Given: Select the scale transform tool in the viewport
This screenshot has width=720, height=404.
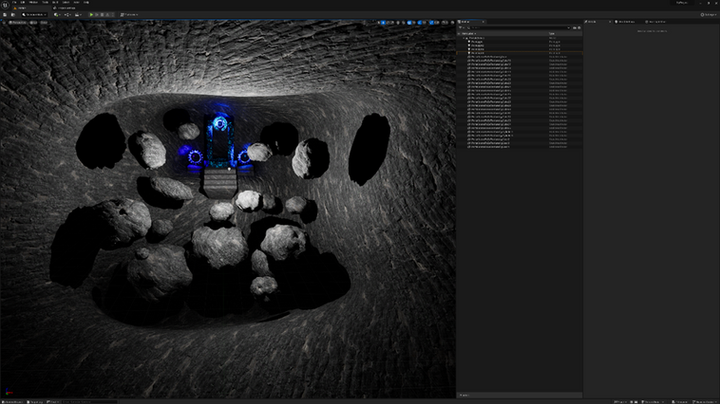Looking at the screenshot, I should [x=392, y=22].
